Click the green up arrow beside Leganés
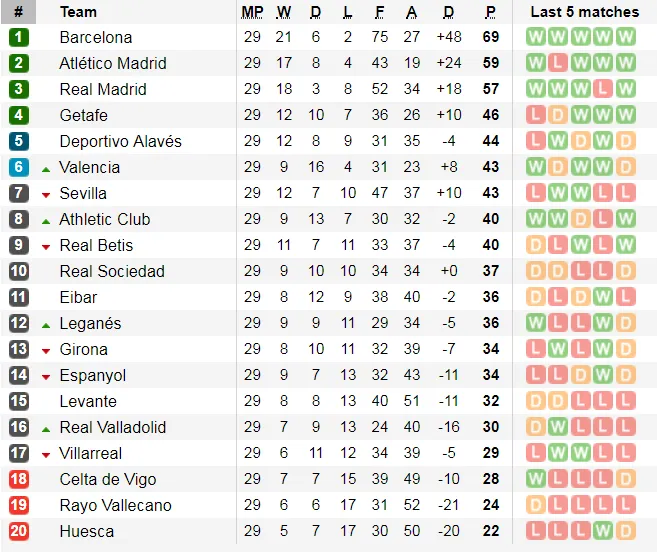The height and width of the screenshot is (552, 657). (x=46, y=324)
